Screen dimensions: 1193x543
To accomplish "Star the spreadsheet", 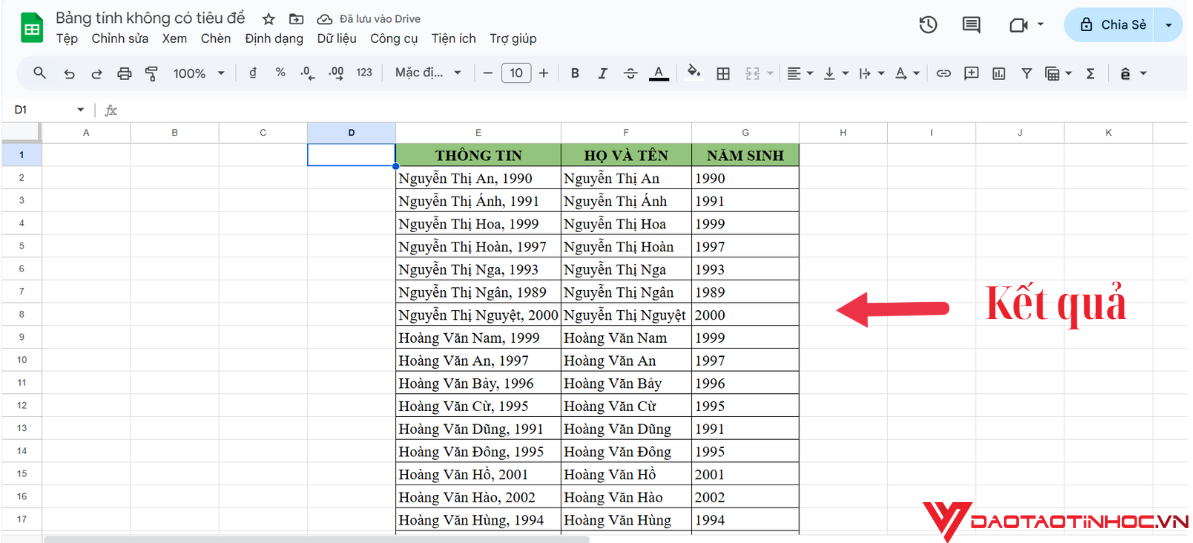I will pyautogui.click(x=269, y=19).
